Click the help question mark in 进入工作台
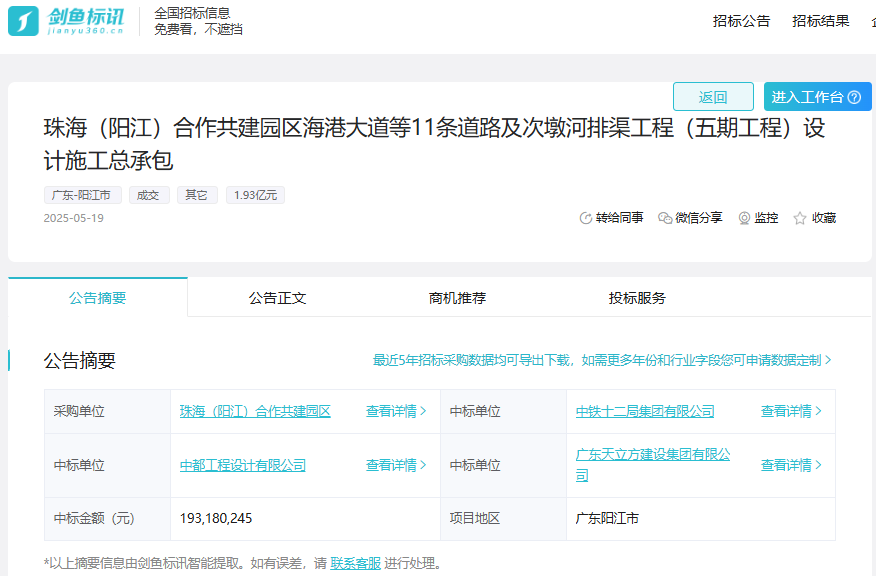This screenshot has height=576, width=876. point(854,97)
